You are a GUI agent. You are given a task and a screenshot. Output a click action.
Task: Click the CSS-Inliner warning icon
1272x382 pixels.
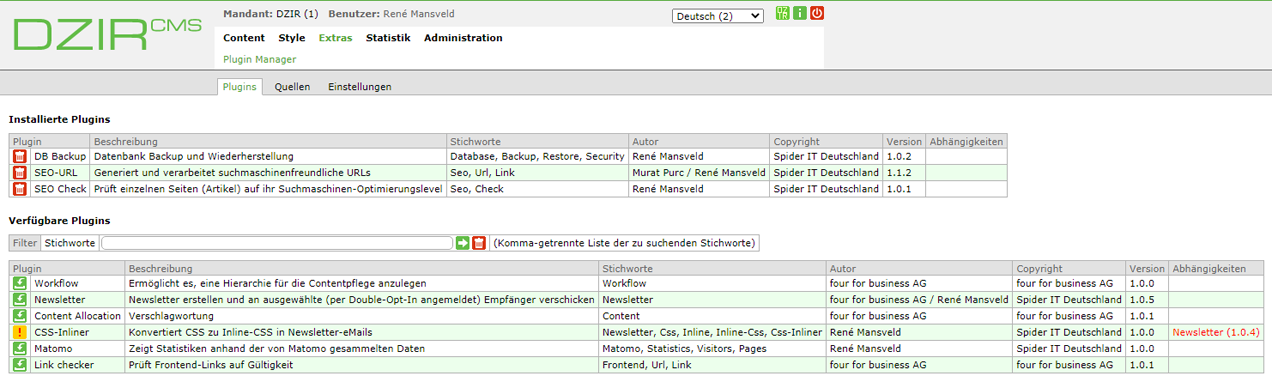tap(19, 332)
